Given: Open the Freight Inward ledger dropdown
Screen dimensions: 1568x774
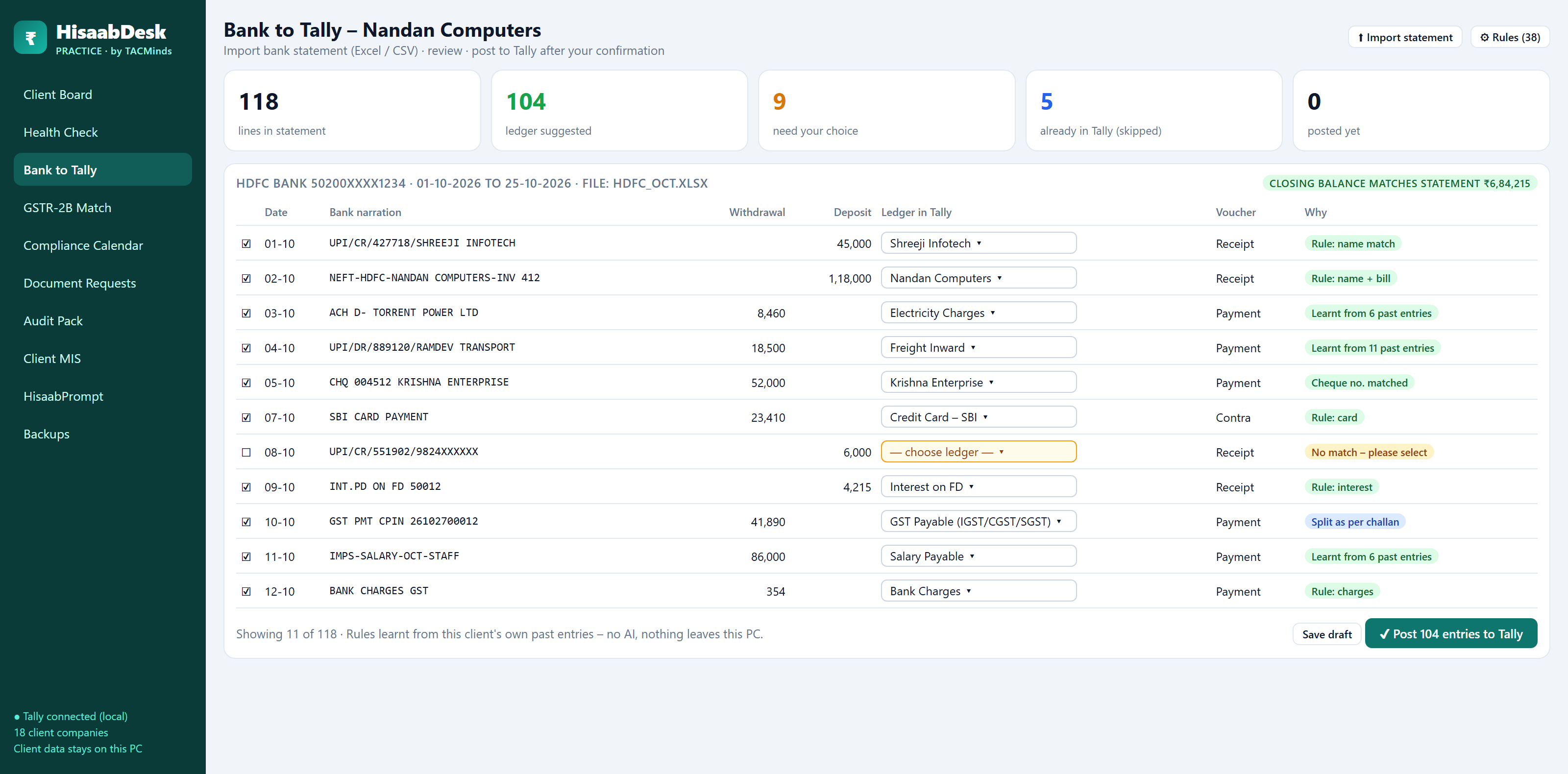Looking at the screenshot, I should coord(978,347).
